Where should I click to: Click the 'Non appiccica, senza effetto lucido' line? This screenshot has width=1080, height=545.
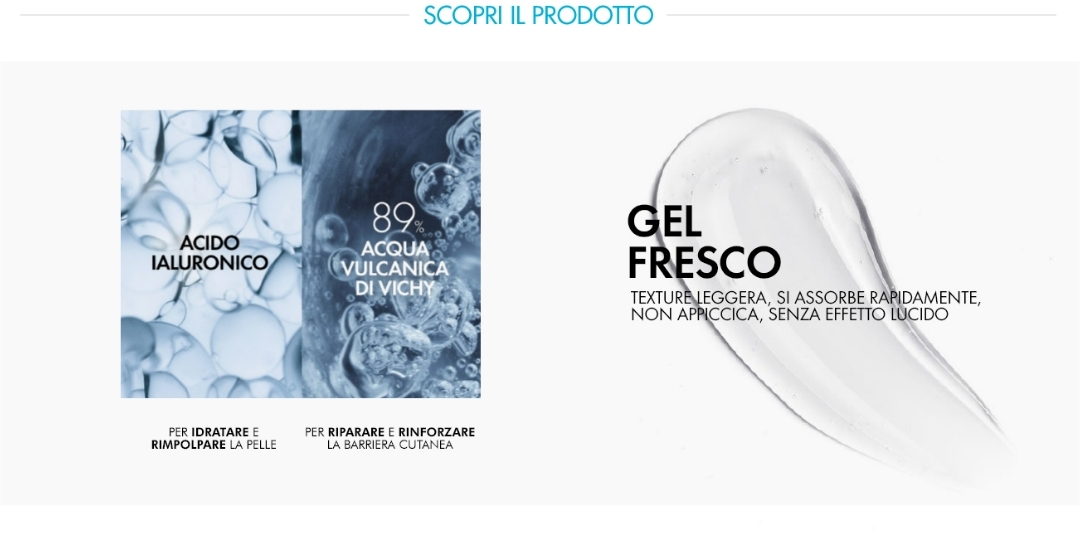789,314
